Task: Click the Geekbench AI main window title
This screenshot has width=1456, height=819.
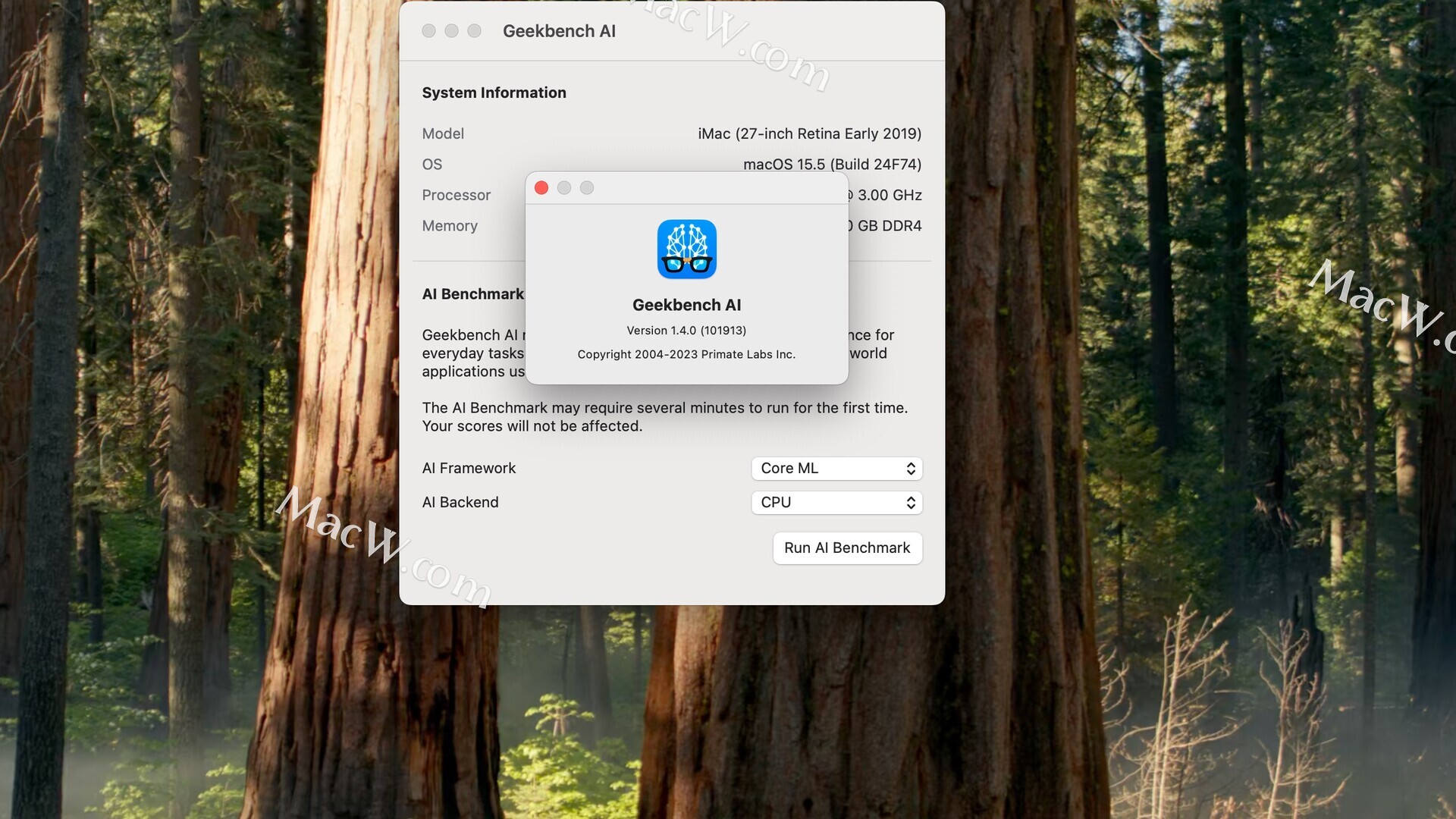Action: pyautogui.click(x=559, y=31)
